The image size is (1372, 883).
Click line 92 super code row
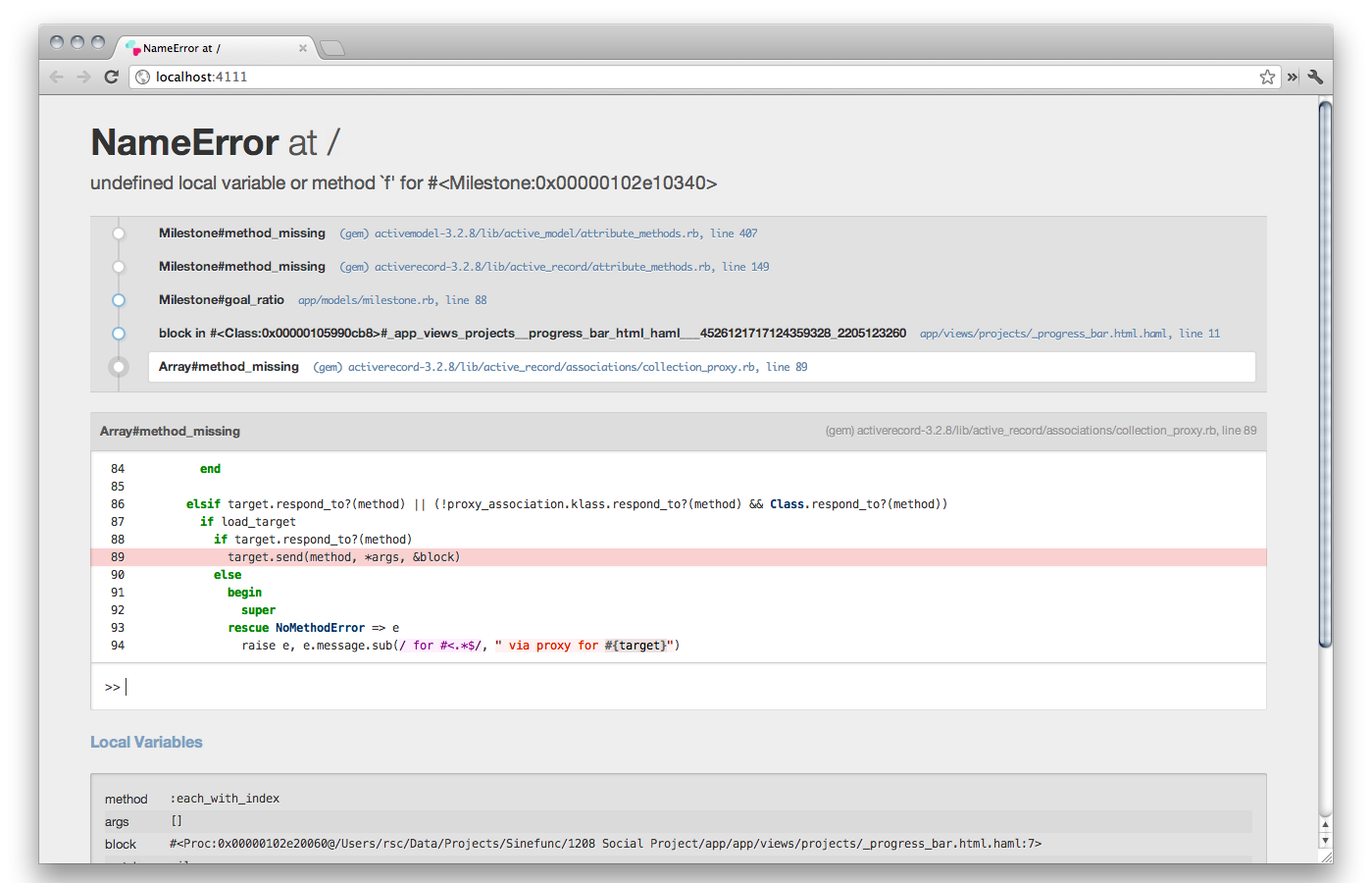679,610
